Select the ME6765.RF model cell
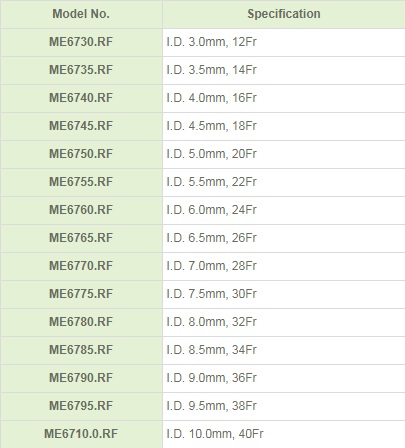Viewport: 405px width, 448px height. pos(81,238)
